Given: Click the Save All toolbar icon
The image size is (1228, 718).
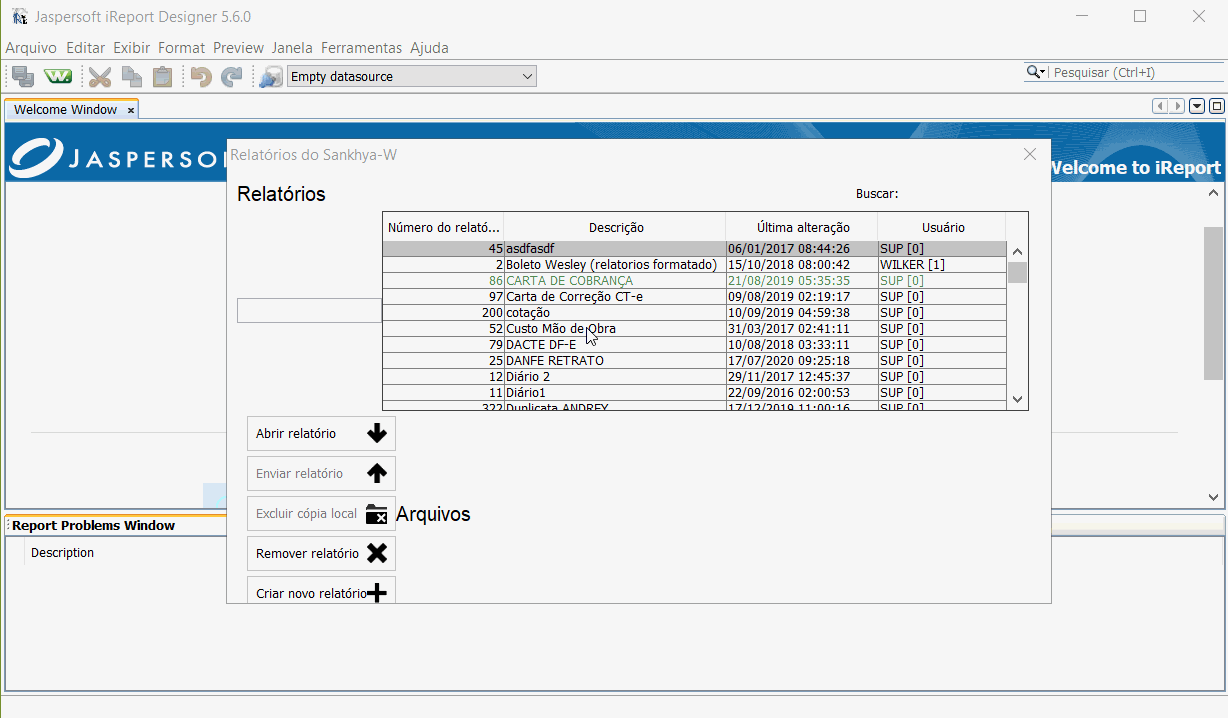Looking at the screenshot, I should pos(22,77).
